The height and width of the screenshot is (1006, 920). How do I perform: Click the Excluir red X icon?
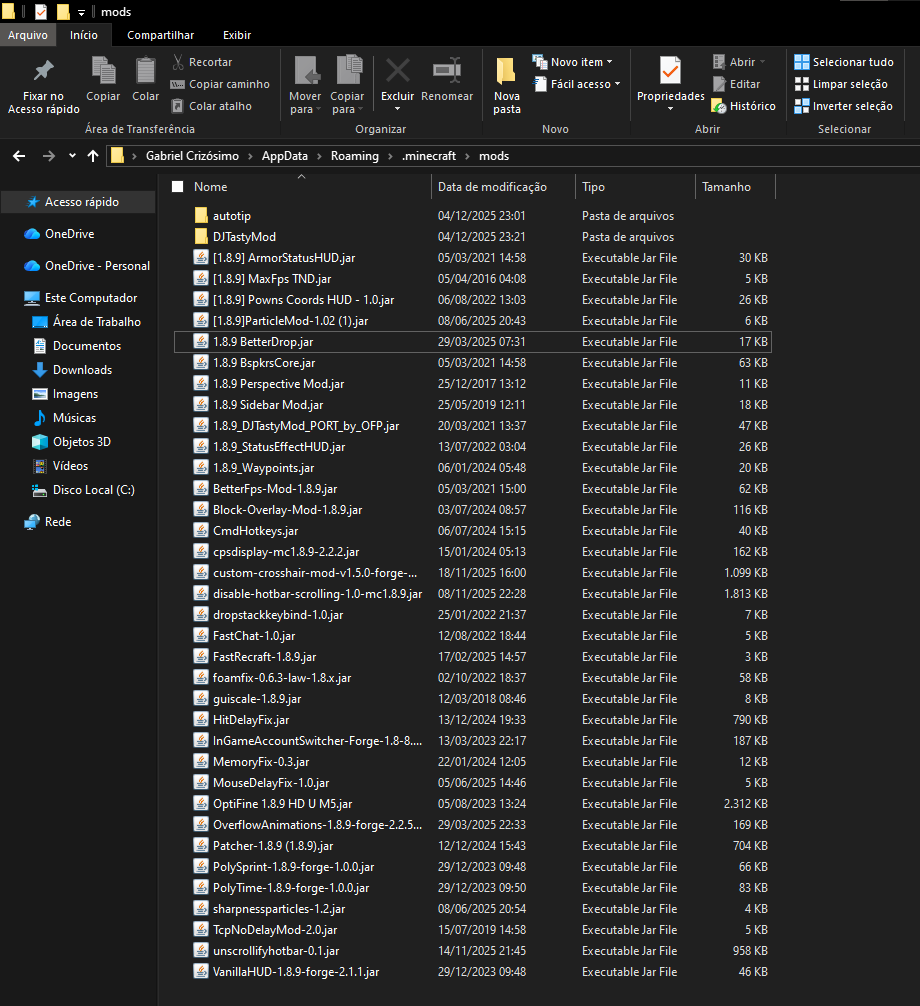point(398,71)
